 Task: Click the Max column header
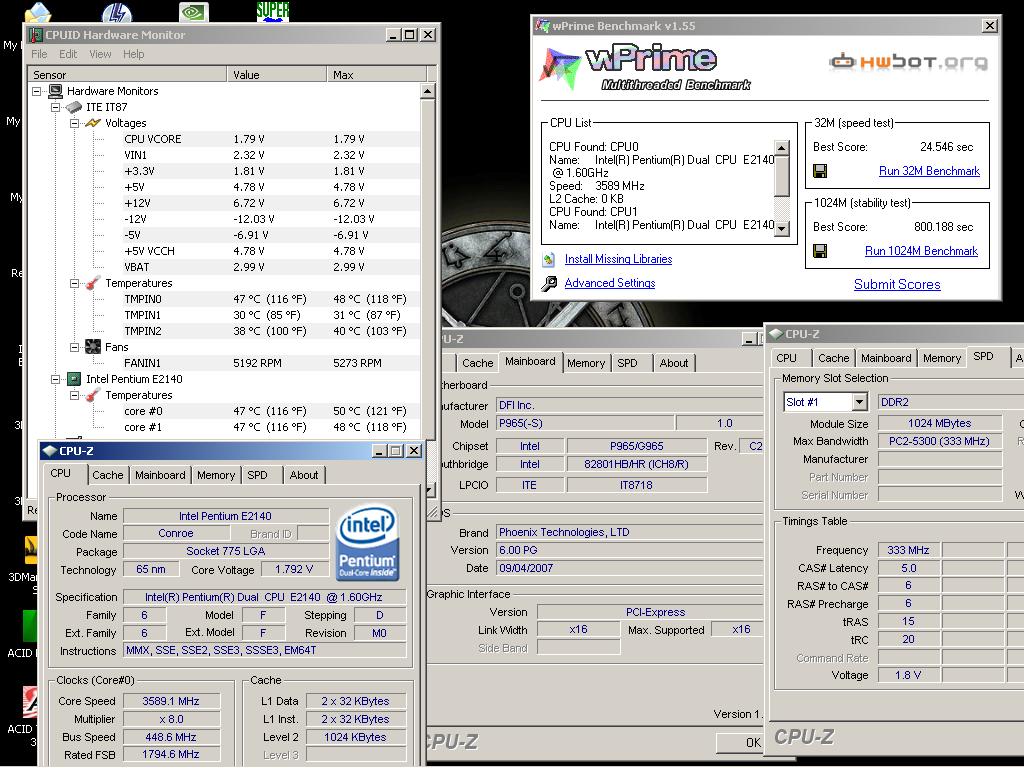click(376, 74)
